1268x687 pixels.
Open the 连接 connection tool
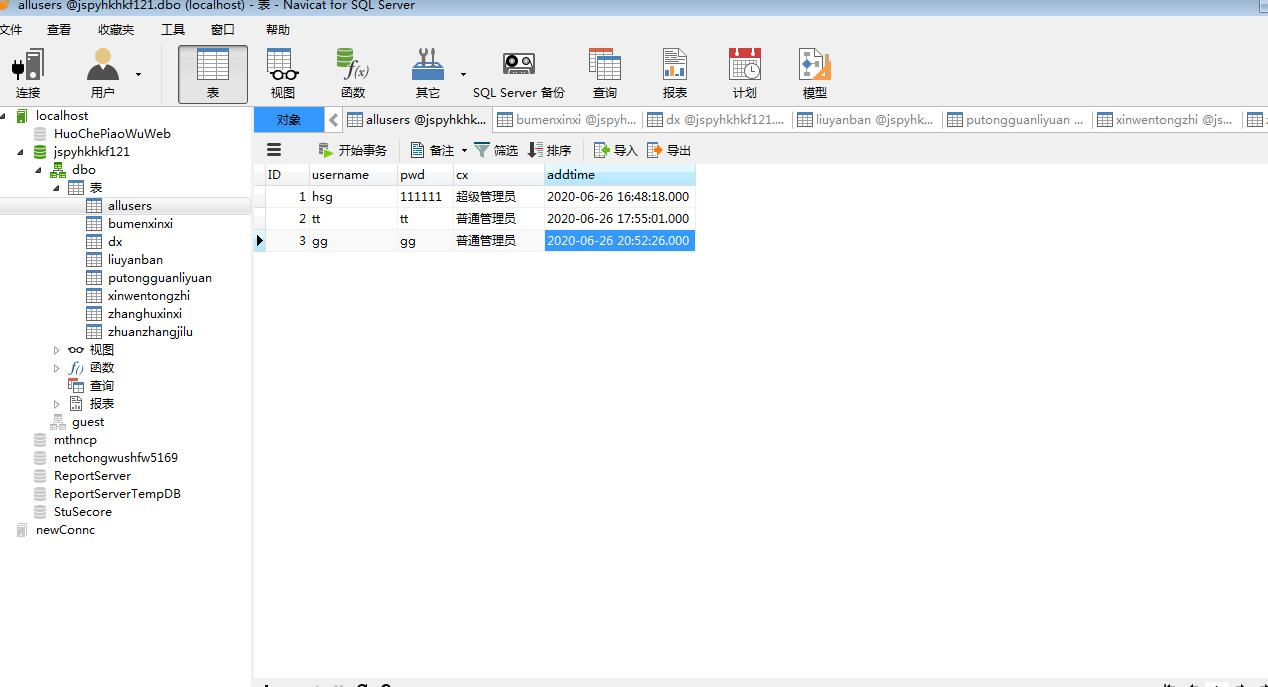(28, 74)
